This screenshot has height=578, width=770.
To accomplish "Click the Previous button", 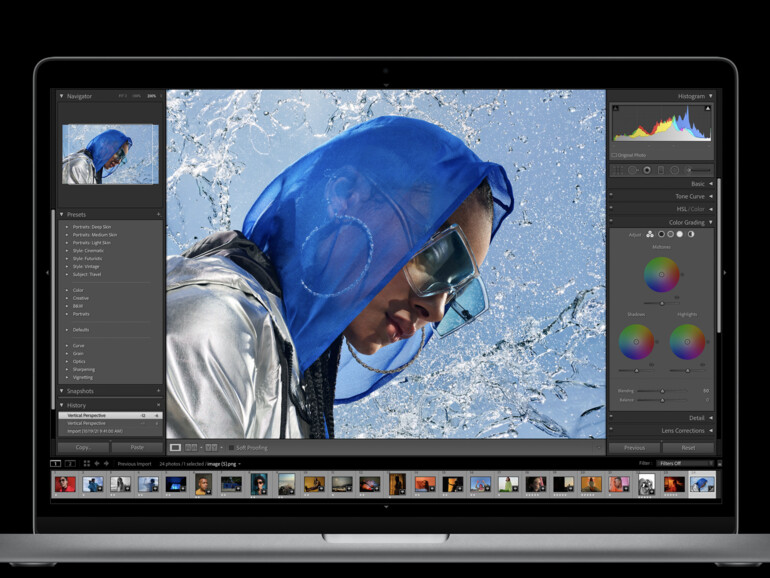I will tap(634, 447).
